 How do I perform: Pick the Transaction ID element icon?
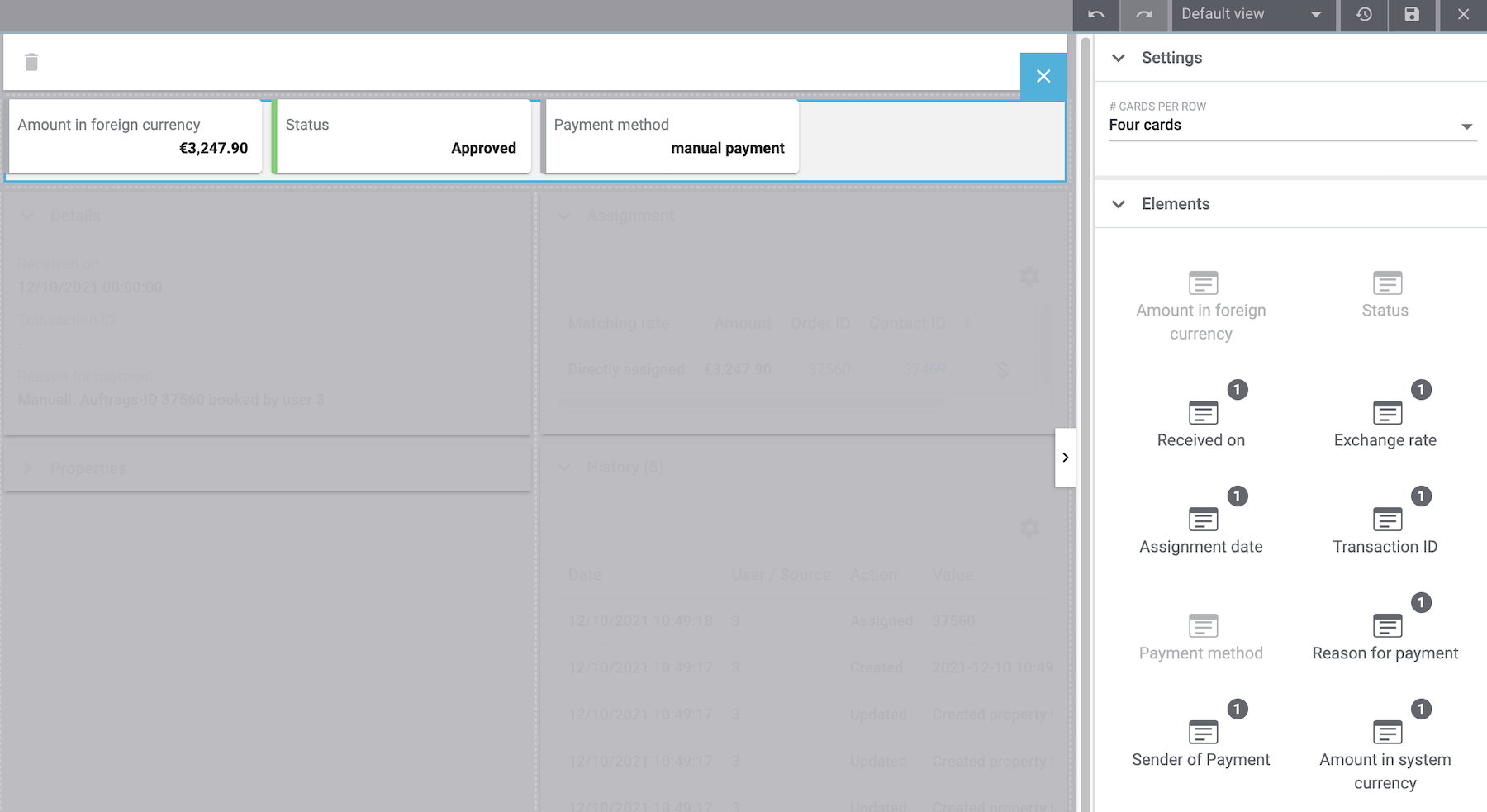pyautogui.click(x=1387, y=519)
